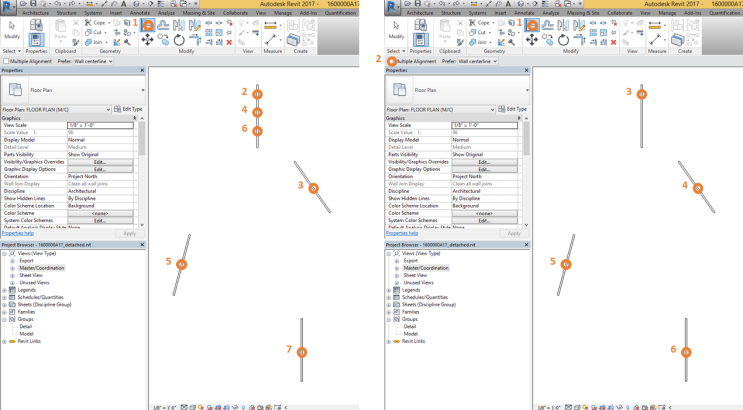Image resolution: width=743 pixels, height=410 pixels.
Task: Click Open folder icon in left window toolbar
Action: pos(23,4)
